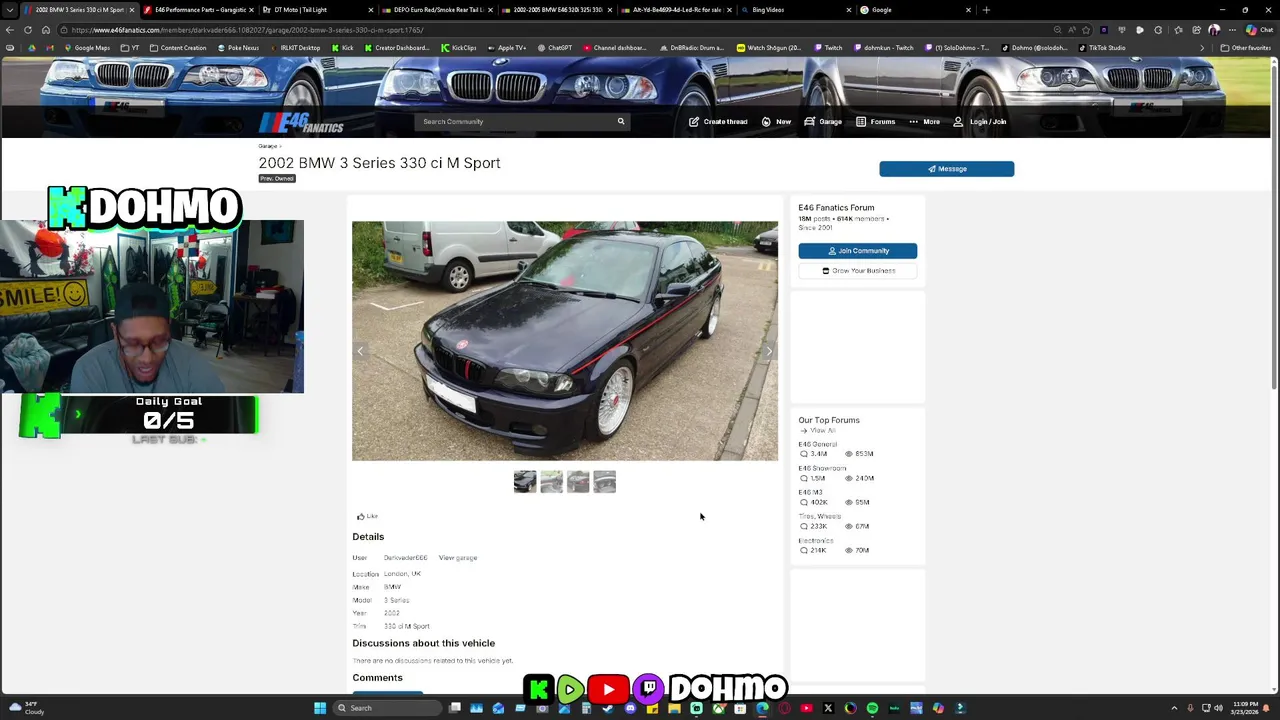Click the Garage breadcrumb link

pyautogui.click(x=267, y=146)
